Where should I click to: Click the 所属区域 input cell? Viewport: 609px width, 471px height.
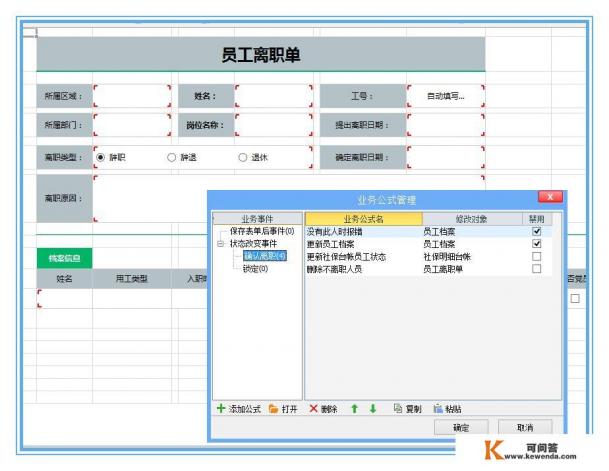click(x=132, y=96)
